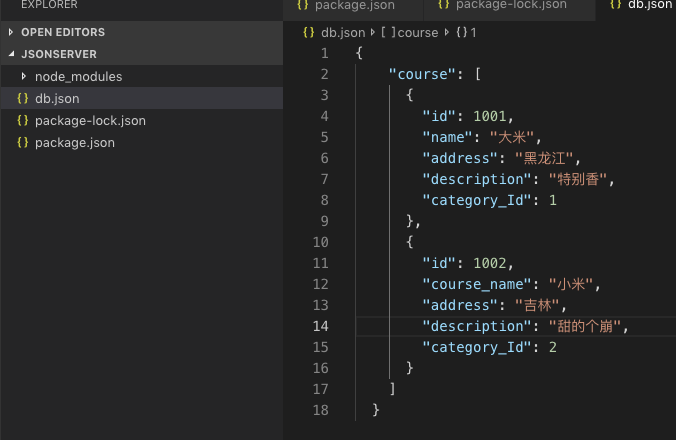Click the JSON icon on the package-lock.json tab

pyautogui.click(x=444, y=5)
